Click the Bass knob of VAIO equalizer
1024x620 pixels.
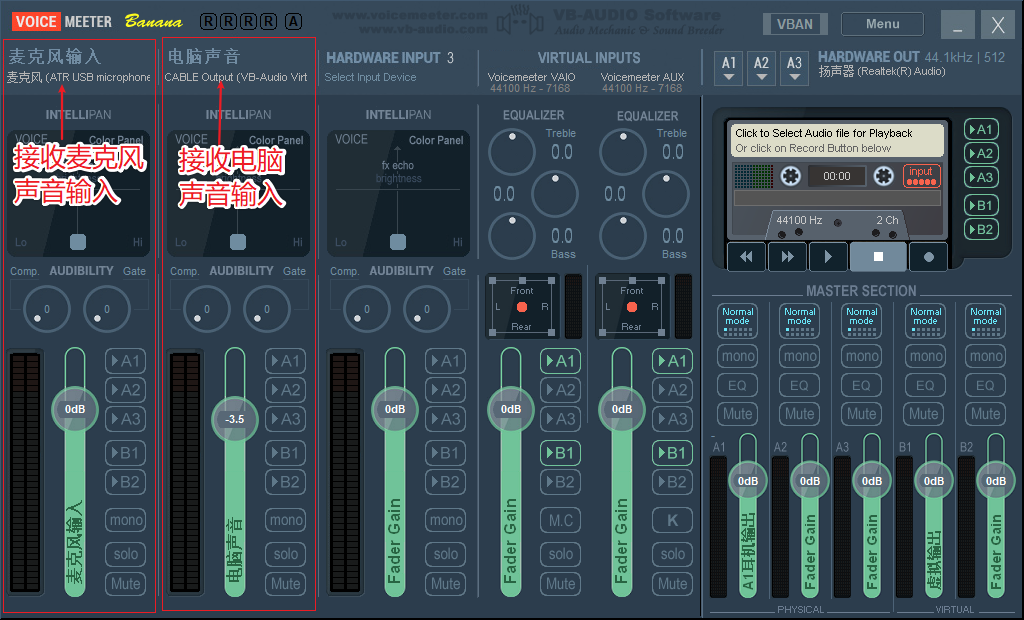tap(512, 236)
